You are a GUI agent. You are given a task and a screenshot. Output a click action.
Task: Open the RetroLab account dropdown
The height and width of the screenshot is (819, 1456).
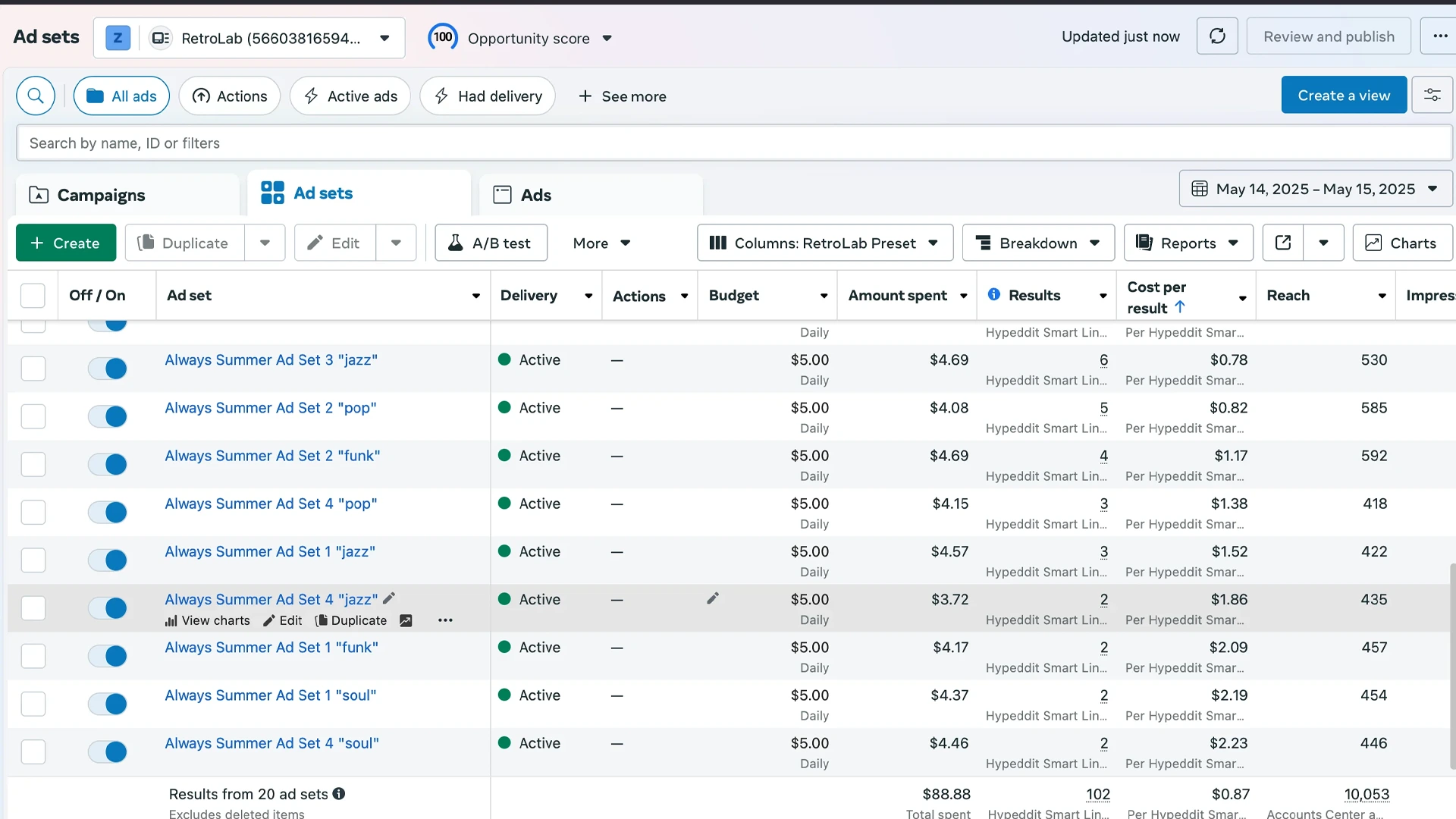click(x=249, y=38)
